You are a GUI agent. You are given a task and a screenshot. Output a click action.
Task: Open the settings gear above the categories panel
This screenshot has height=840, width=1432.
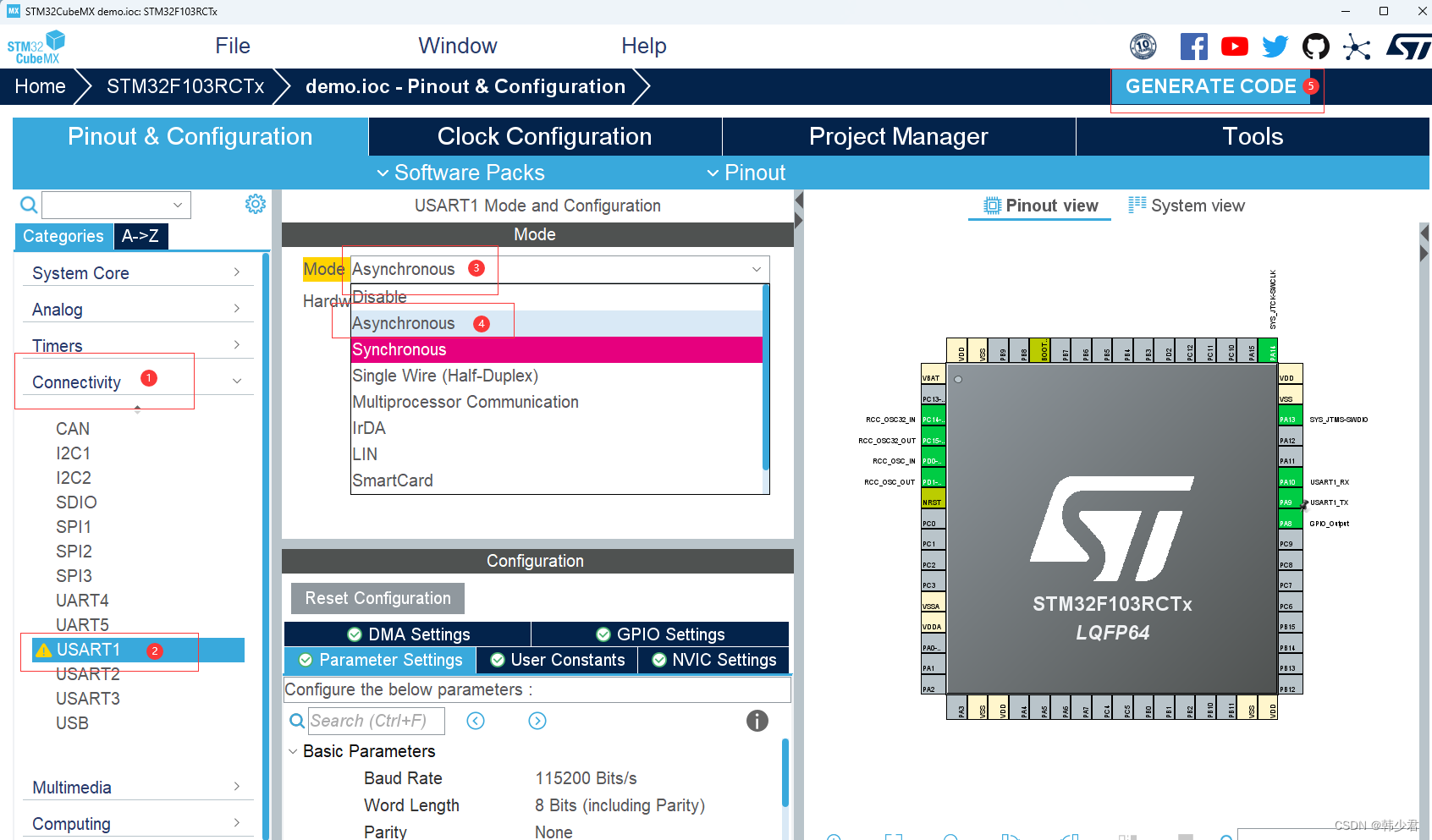coord(255,204)
